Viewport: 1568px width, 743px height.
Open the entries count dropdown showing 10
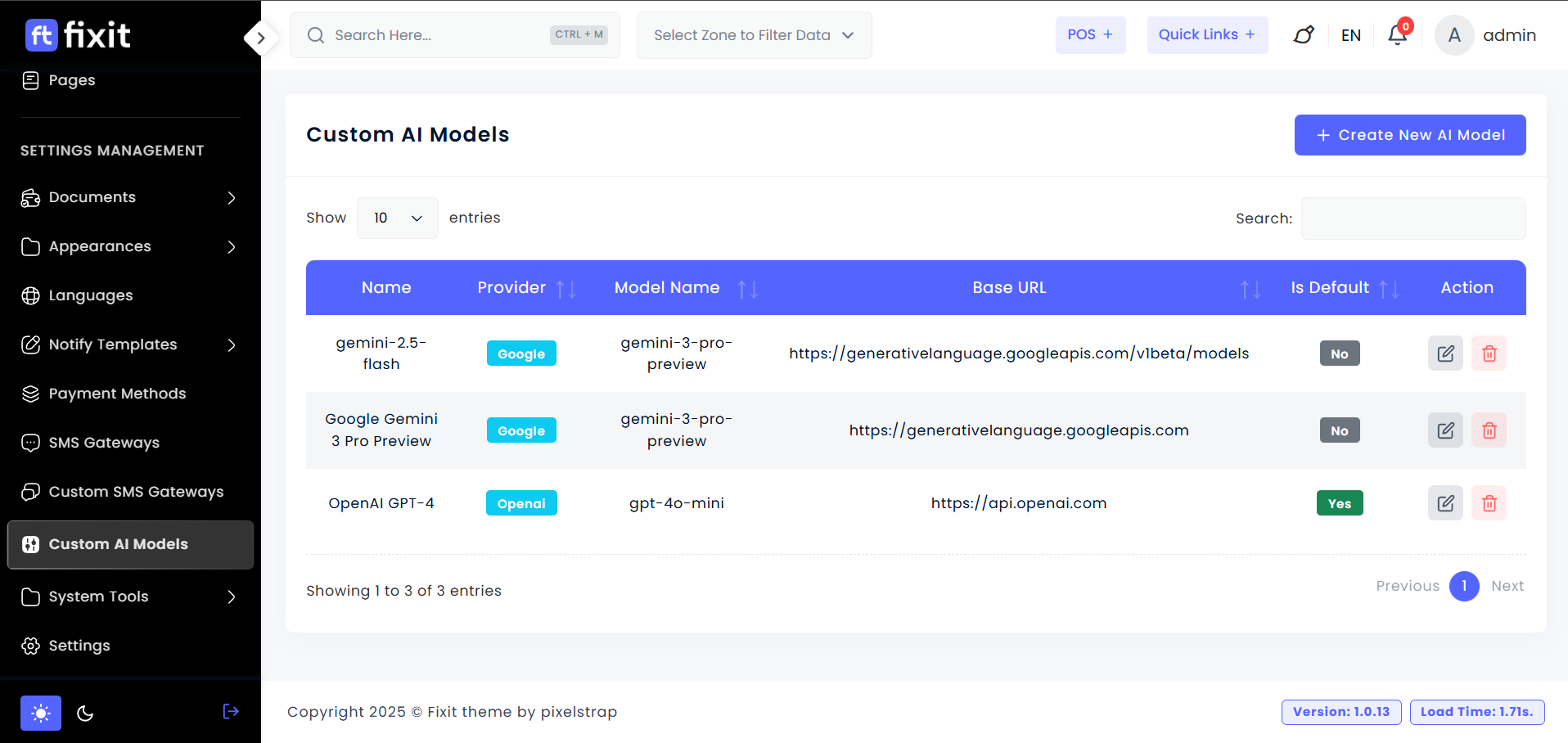pos(398,218)
